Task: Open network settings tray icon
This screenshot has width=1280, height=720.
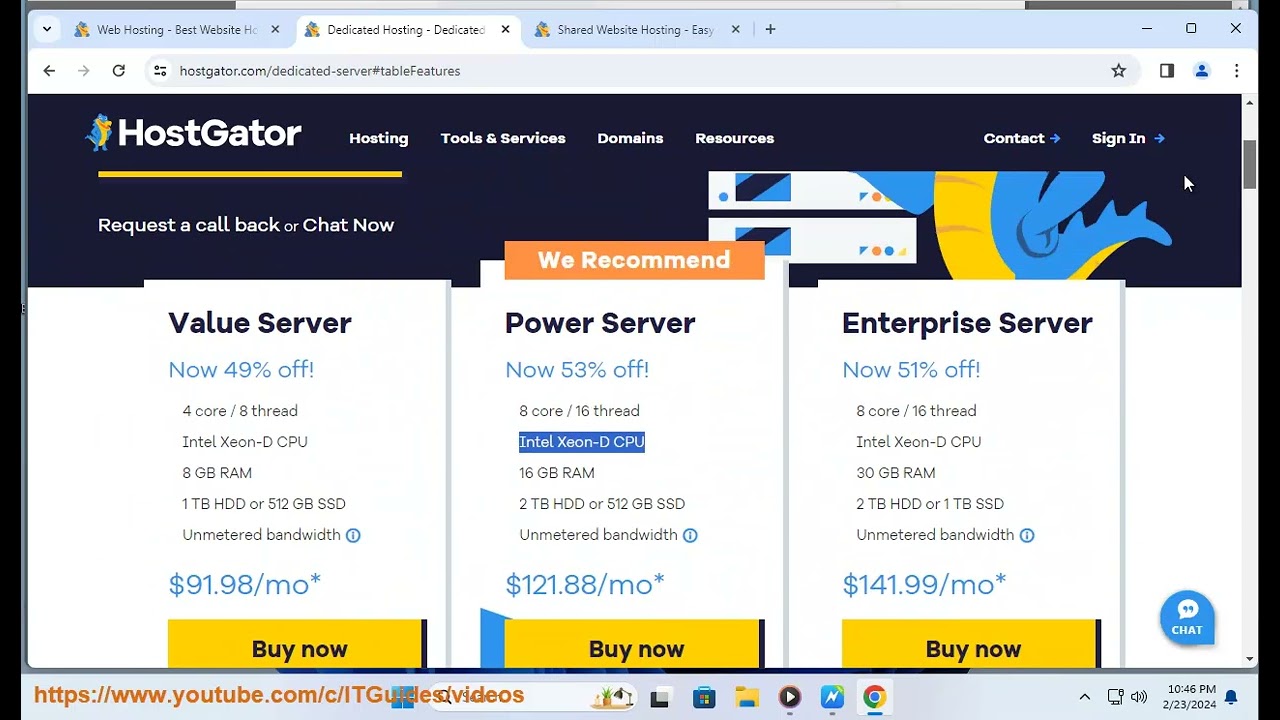Action: 1116,697
